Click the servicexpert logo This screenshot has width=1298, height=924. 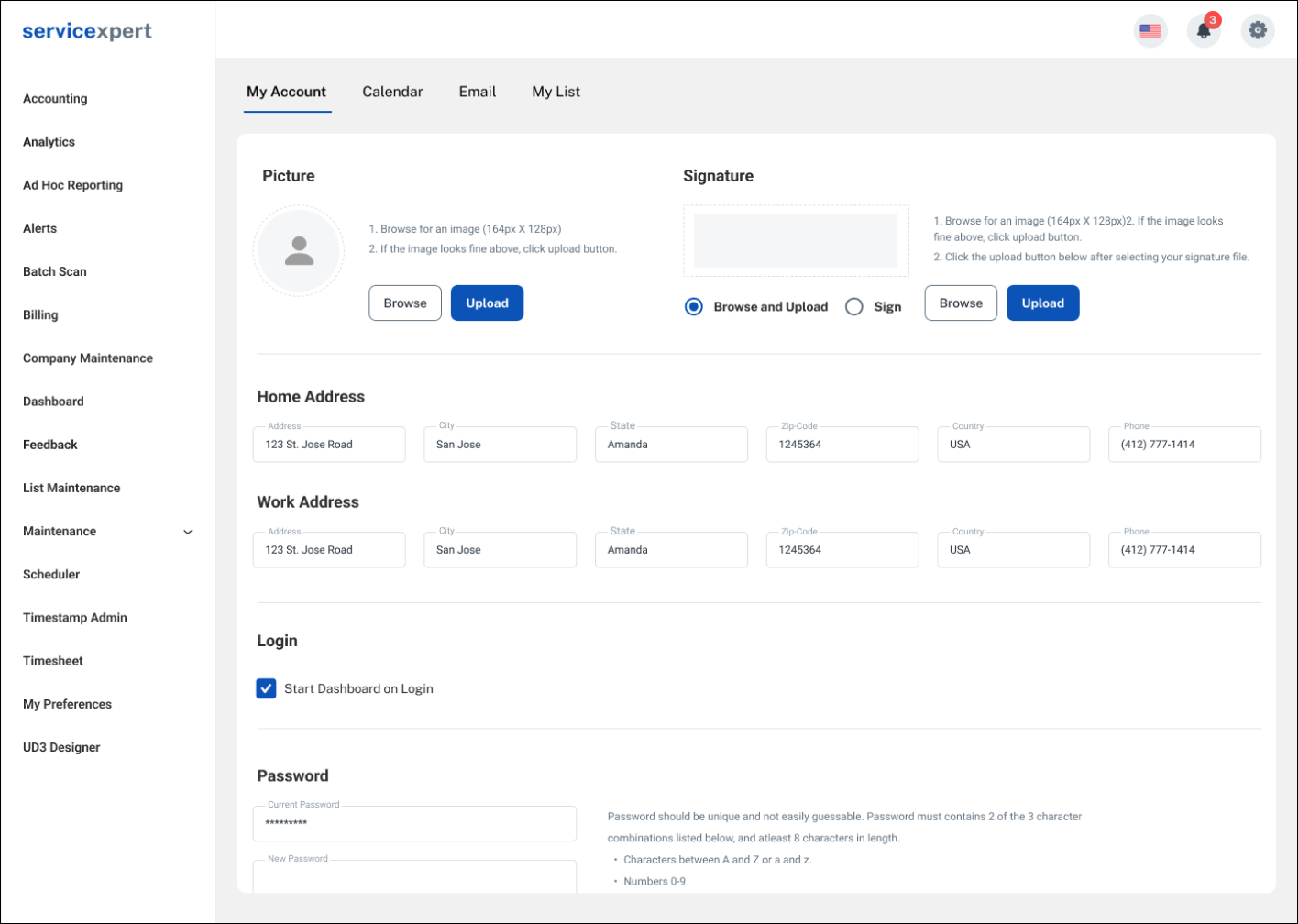pyautogui.click(x=87, y=31)
